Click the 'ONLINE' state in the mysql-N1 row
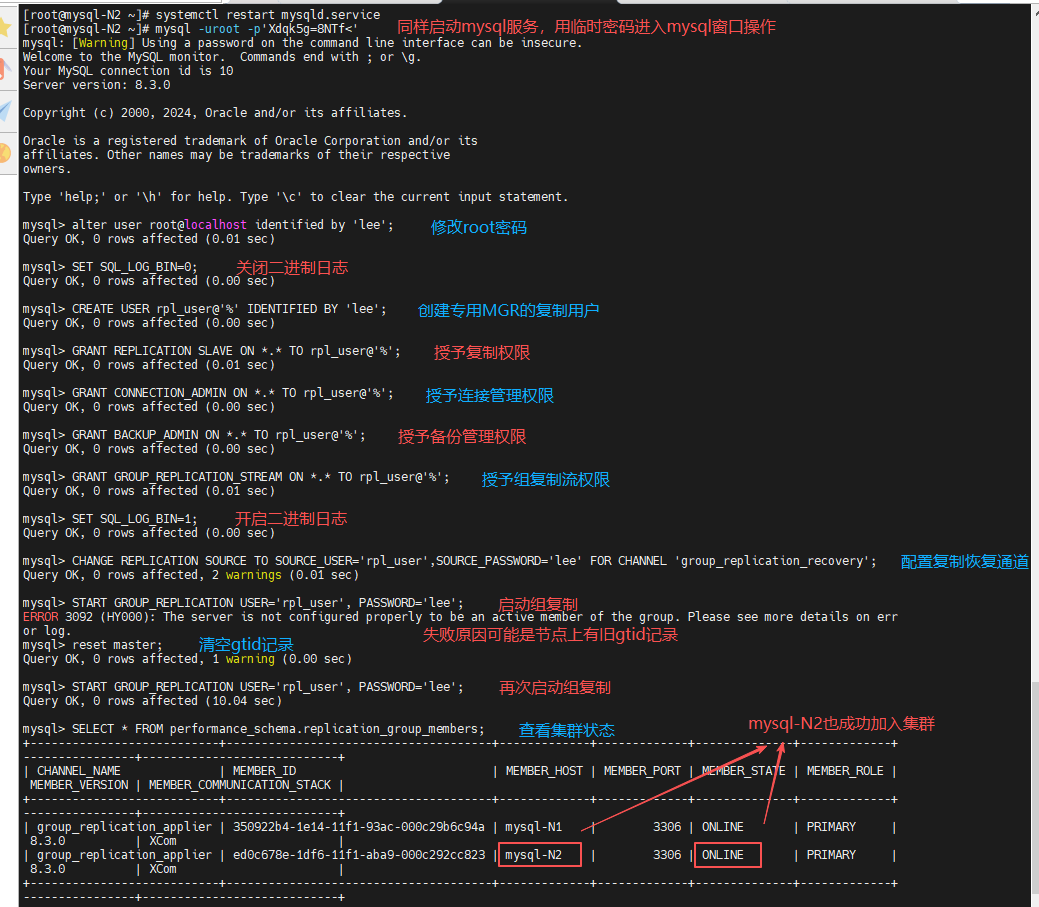The width and height of the screenshot is (1039, 907). (722, 827)
